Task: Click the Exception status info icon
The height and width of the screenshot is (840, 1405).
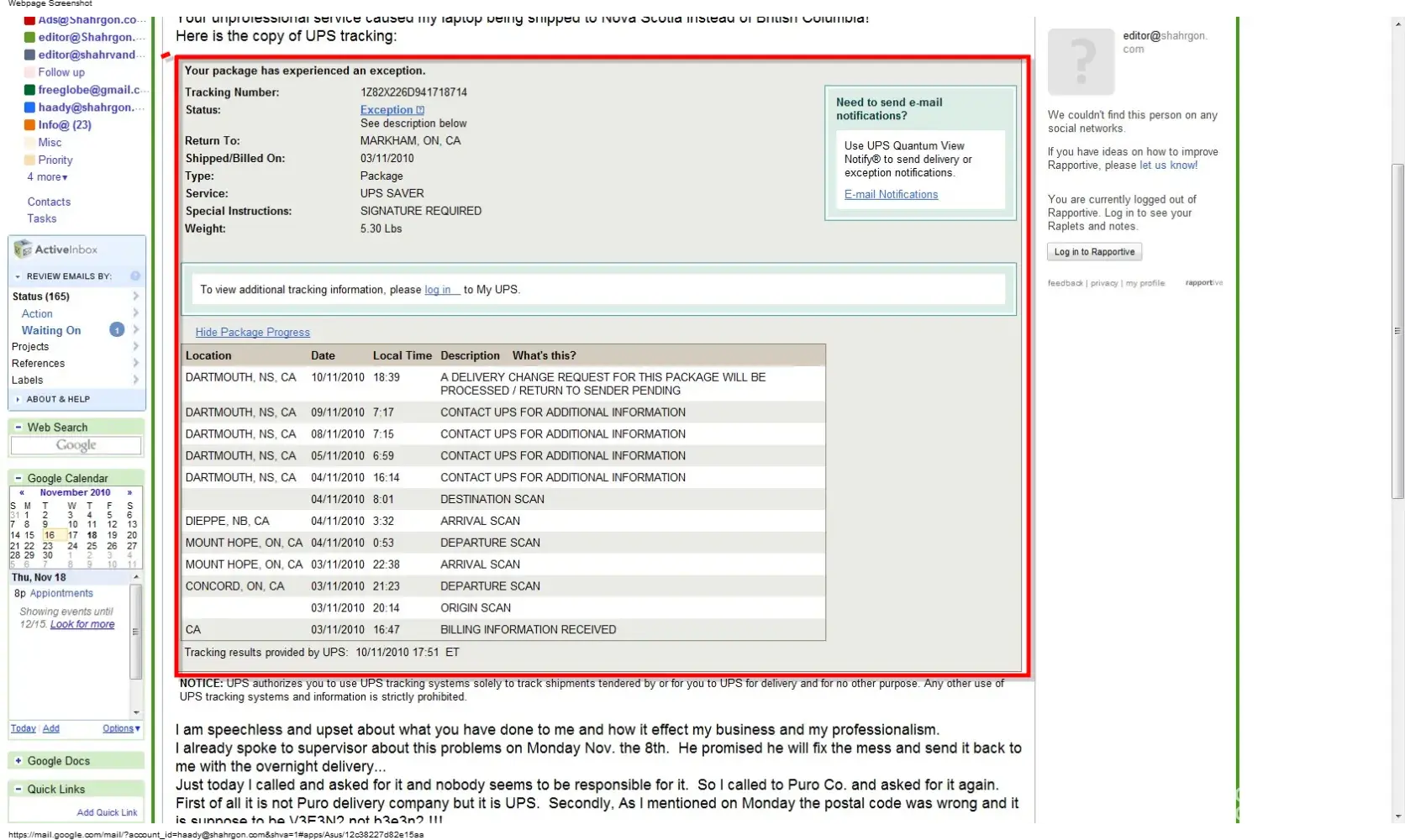Action: coord(420,110)
